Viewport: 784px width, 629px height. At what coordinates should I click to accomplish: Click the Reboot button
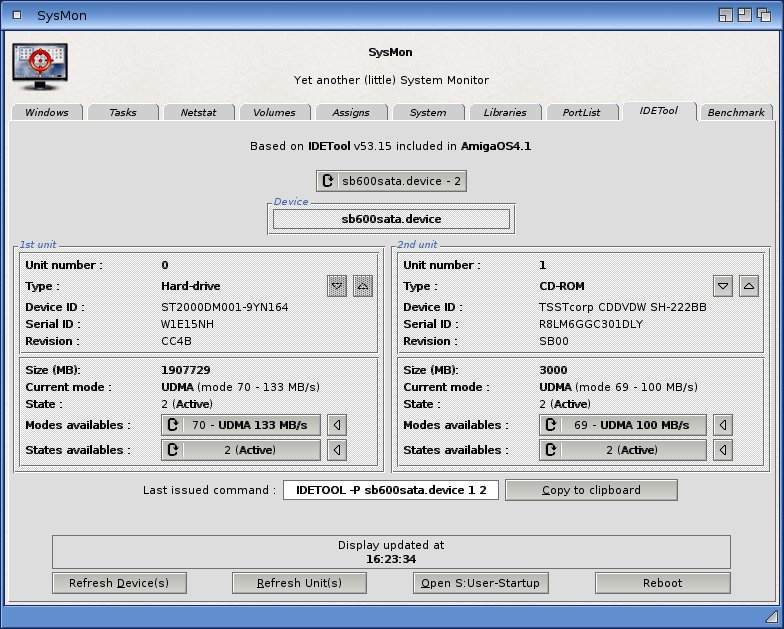point(662,583)
